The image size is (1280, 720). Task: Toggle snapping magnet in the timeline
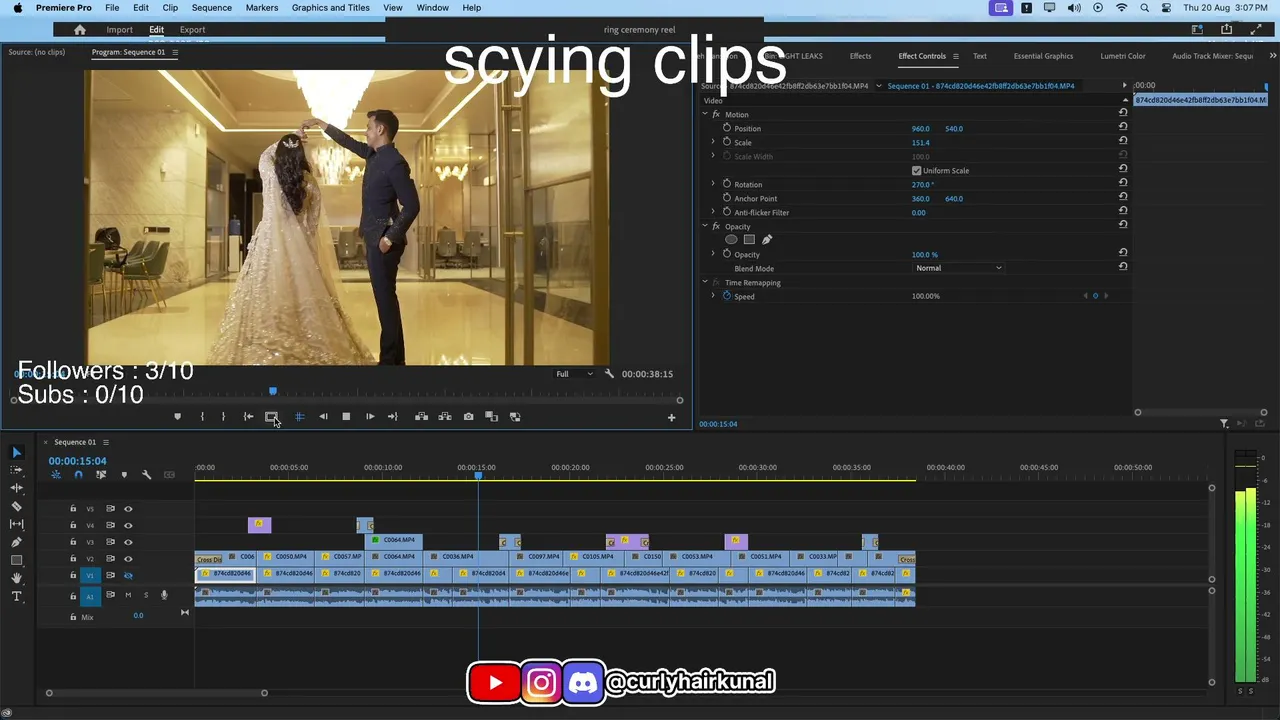pos(79,475)
